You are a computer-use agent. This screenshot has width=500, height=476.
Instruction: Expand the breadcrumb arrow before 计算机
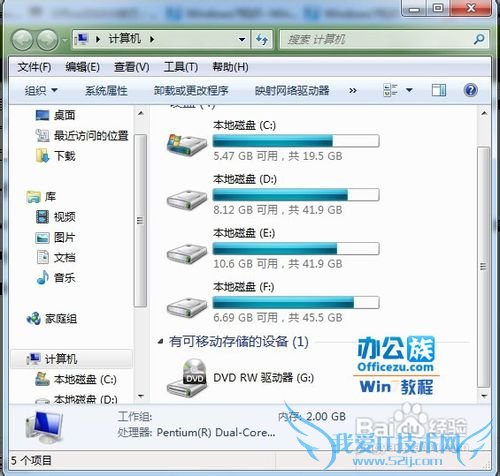click(98, 39)
